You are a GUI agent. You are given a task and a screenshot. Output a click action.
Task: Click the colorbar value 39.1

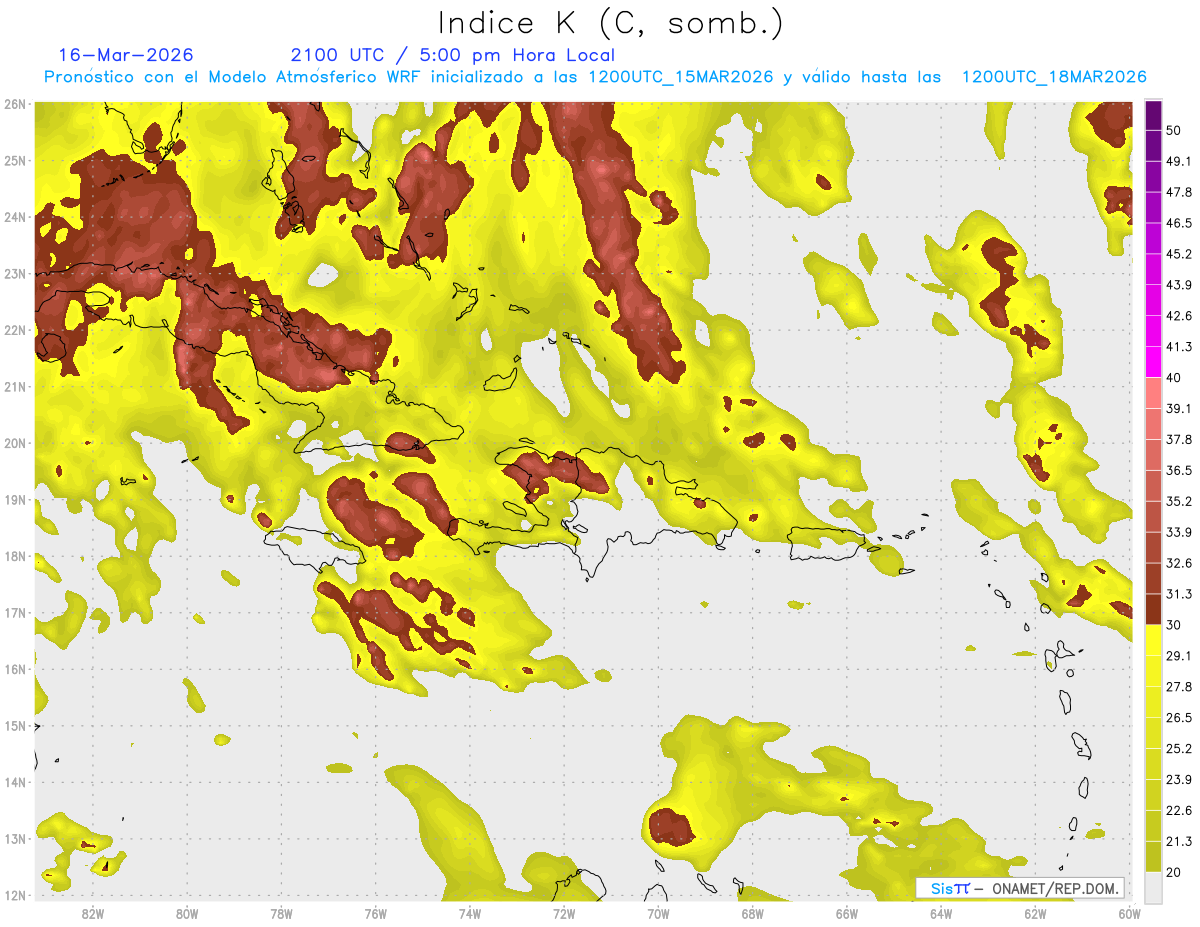[1179, 409]
